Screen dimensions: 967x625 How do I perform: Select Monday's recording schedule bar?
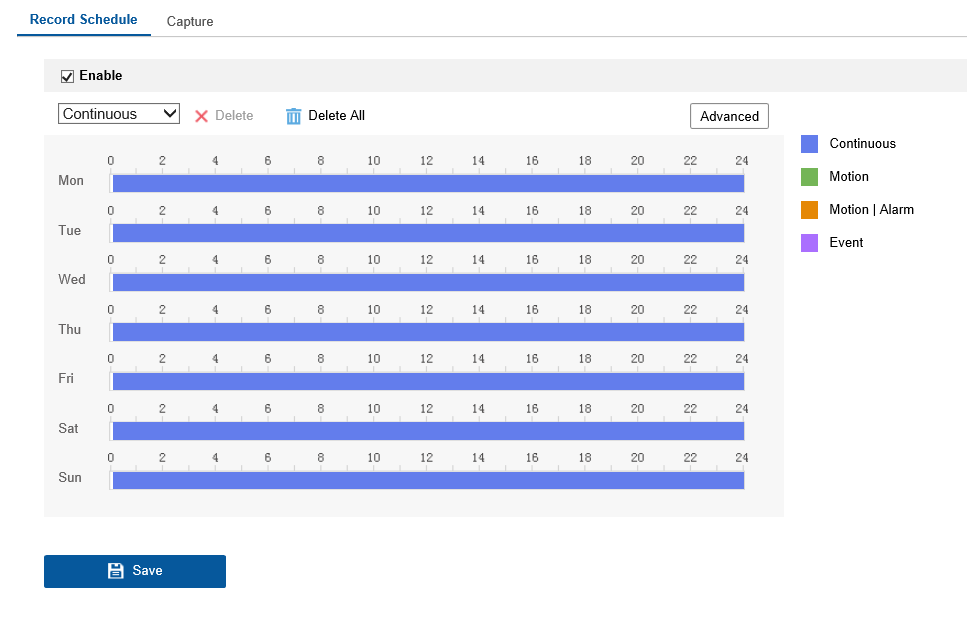pyautogui.click(x=428, y=183)
